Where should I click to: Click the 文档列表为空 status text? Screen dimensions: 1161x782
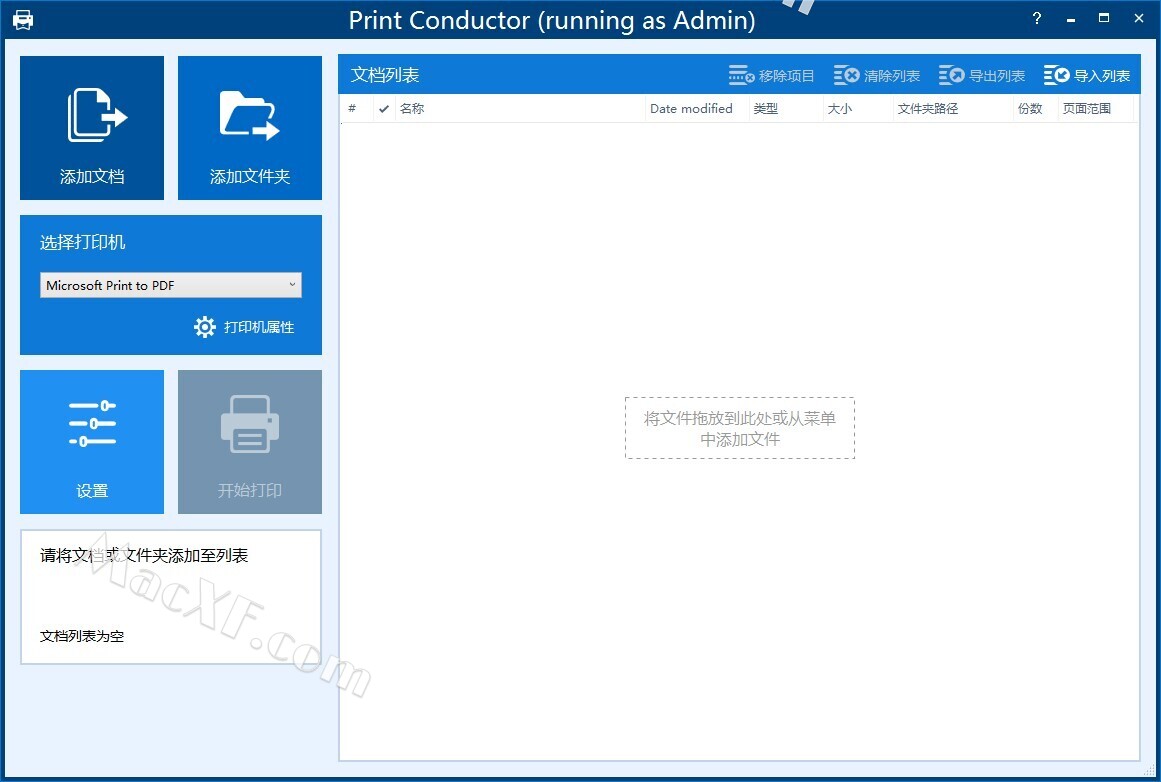[x=82, y=636]
